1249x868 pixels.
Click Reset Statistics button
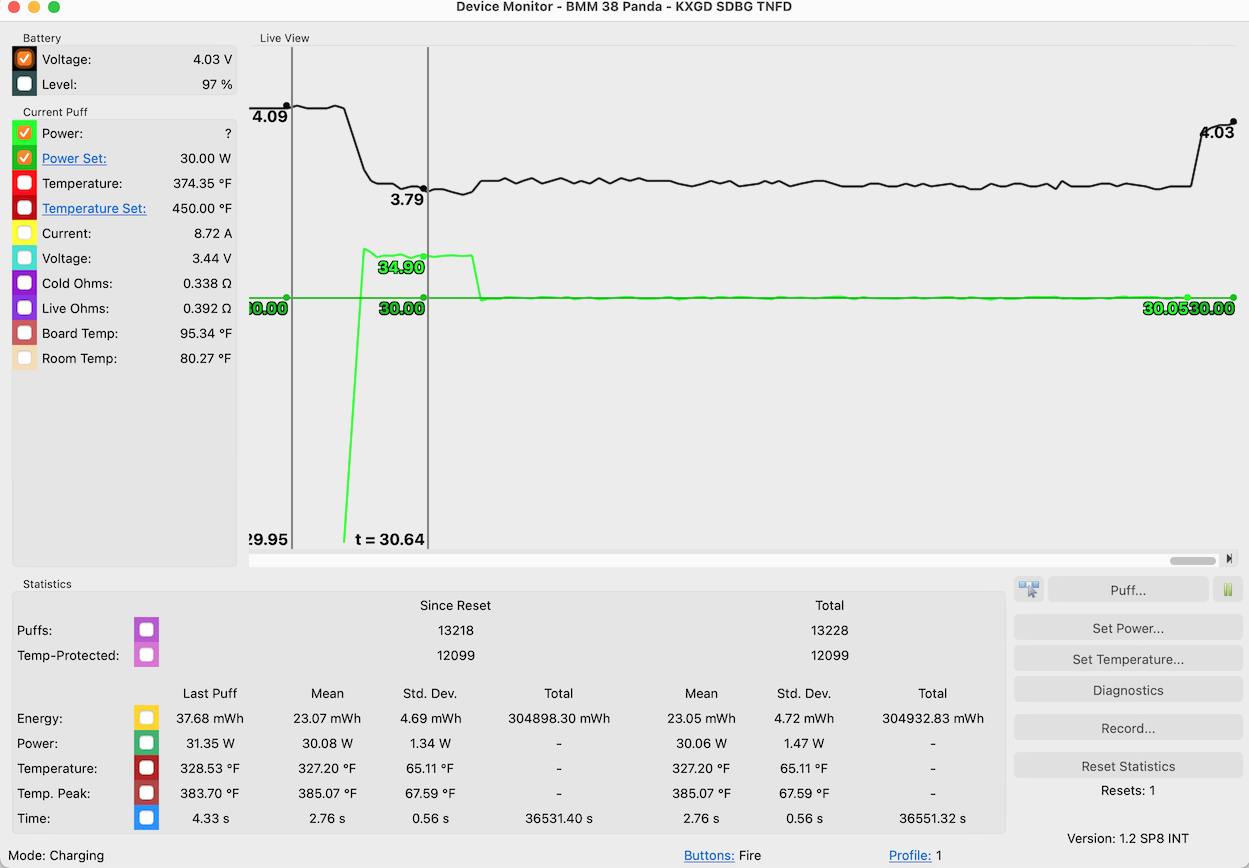1128,766
